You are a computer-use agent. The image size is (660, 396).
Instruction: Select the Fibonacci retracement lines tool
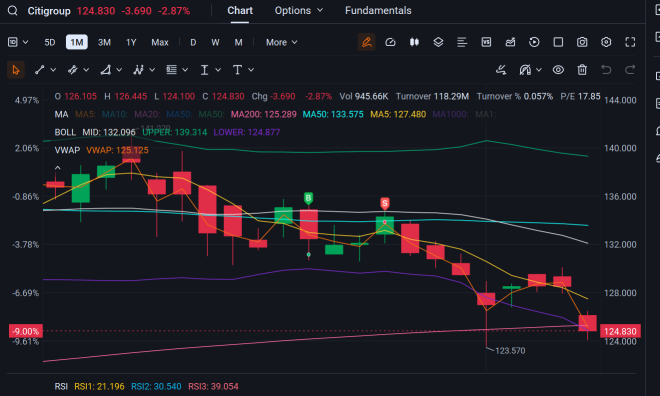click(x=171, y=70)
